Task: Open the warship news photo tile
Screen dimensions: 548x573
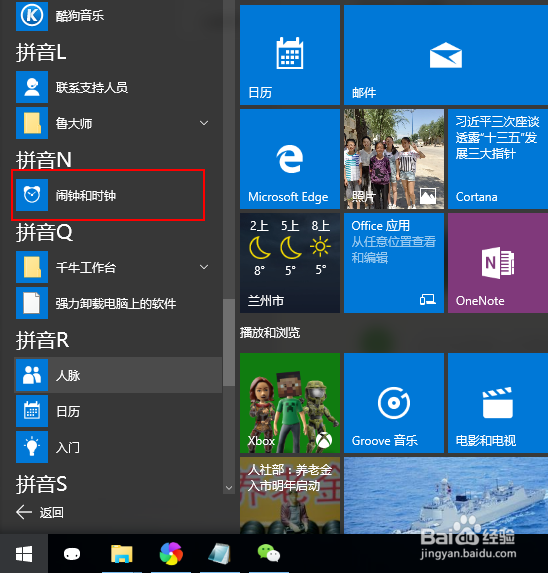Action: point(446,496)
